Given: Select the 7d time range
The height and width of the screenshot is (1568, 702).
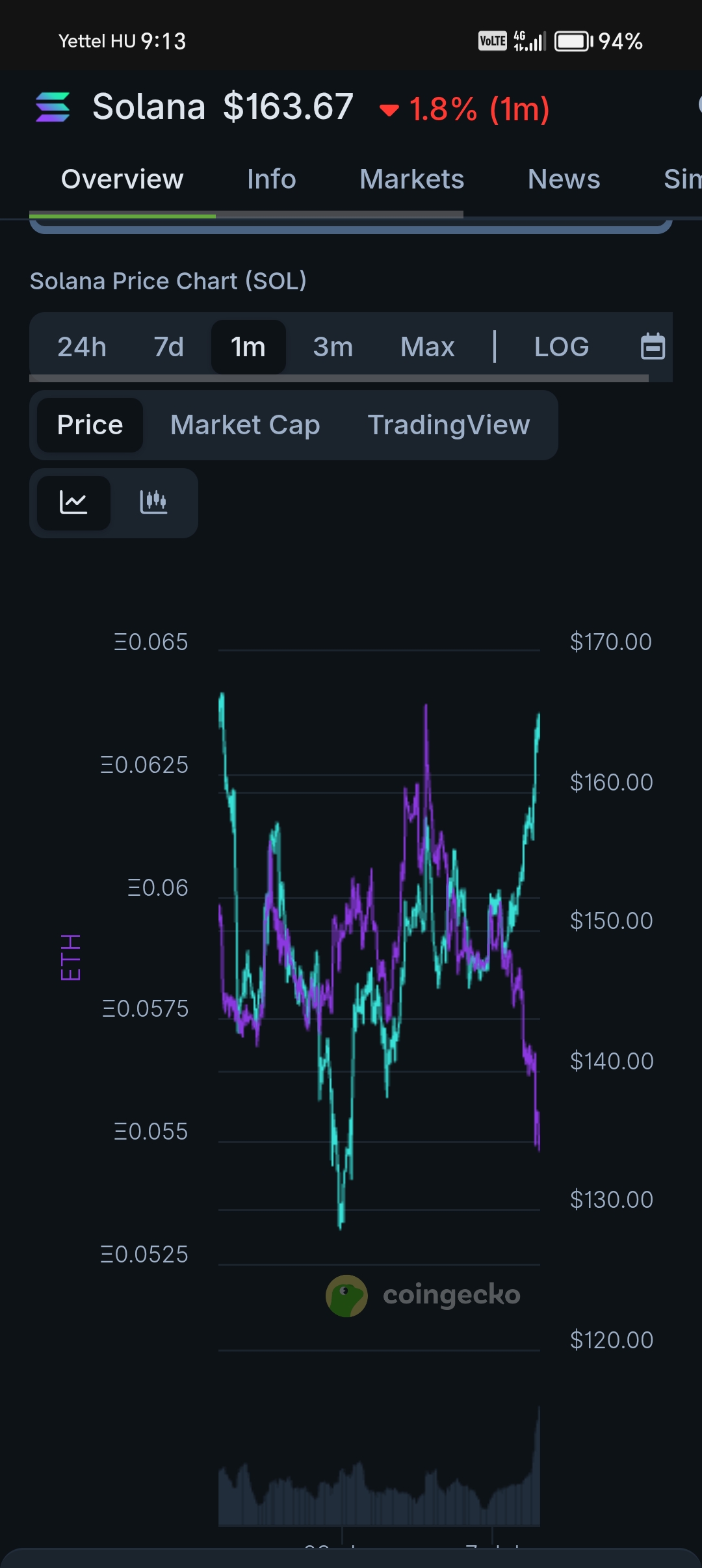Looking at the screenshot, I should (169, 346).
